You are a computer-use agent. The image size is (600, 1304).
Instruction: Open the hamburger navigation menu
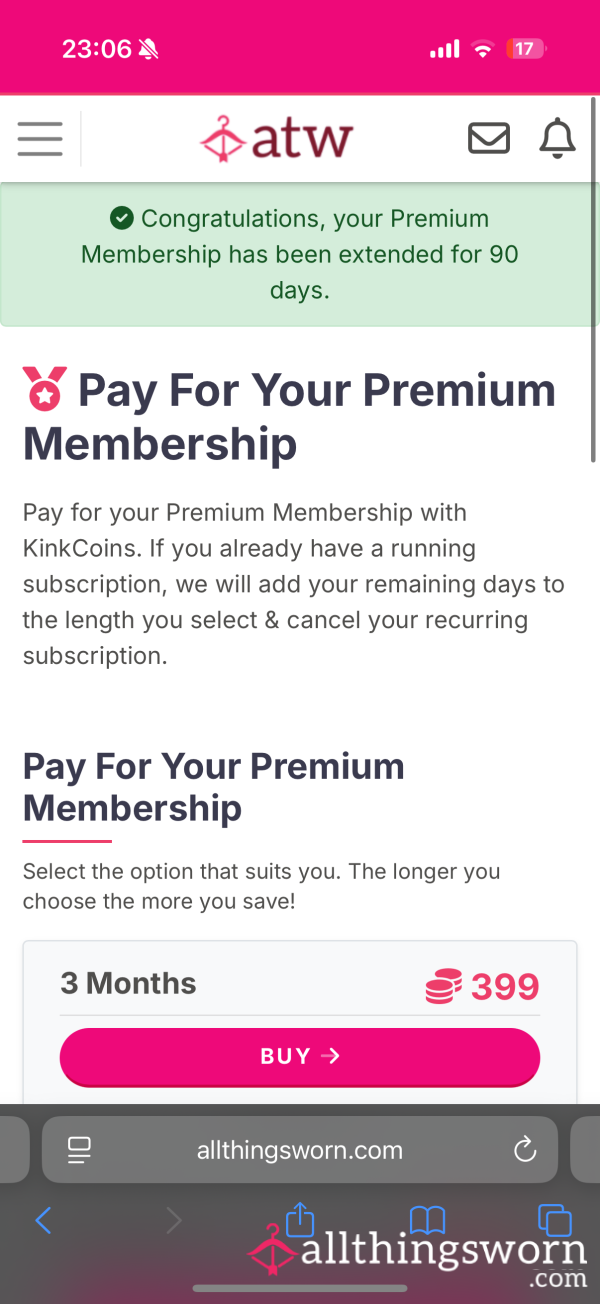(x=40, y=139)
